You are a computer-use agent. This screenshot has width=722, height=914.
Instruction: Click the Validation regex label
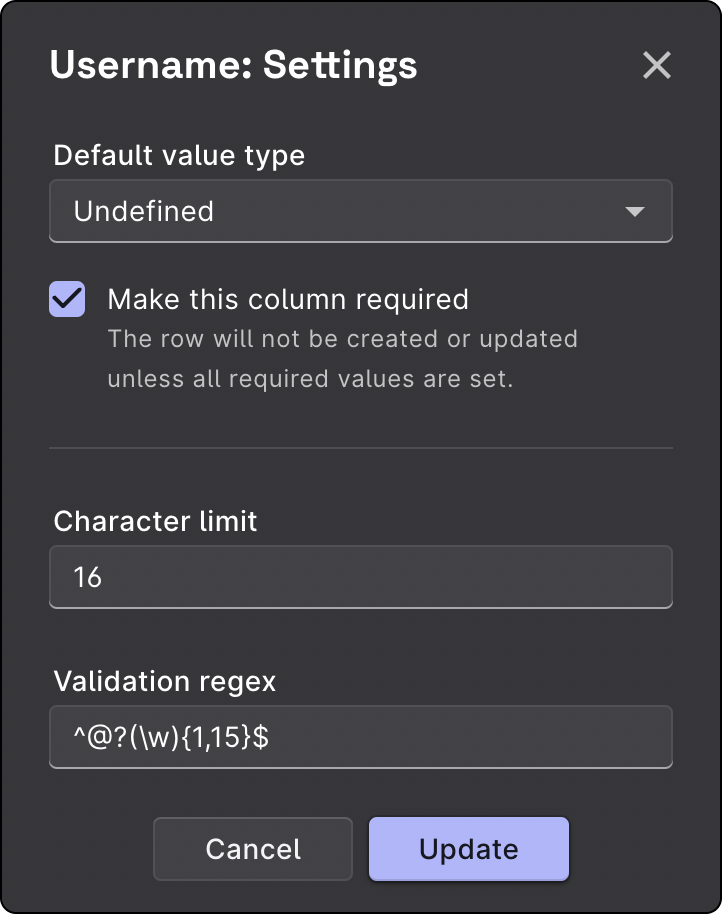pyautogui.click(x=164, y=681)
